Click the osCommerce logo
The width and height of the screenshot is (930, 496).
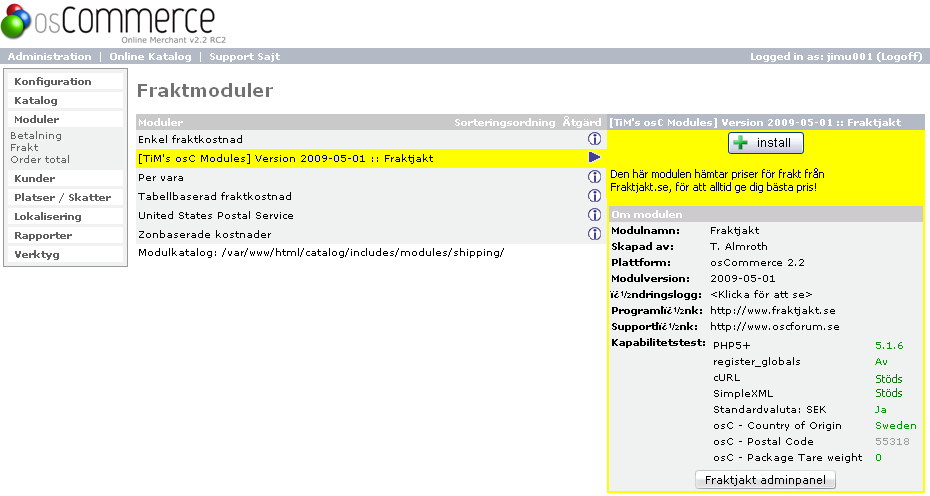(x=113, y=24)
